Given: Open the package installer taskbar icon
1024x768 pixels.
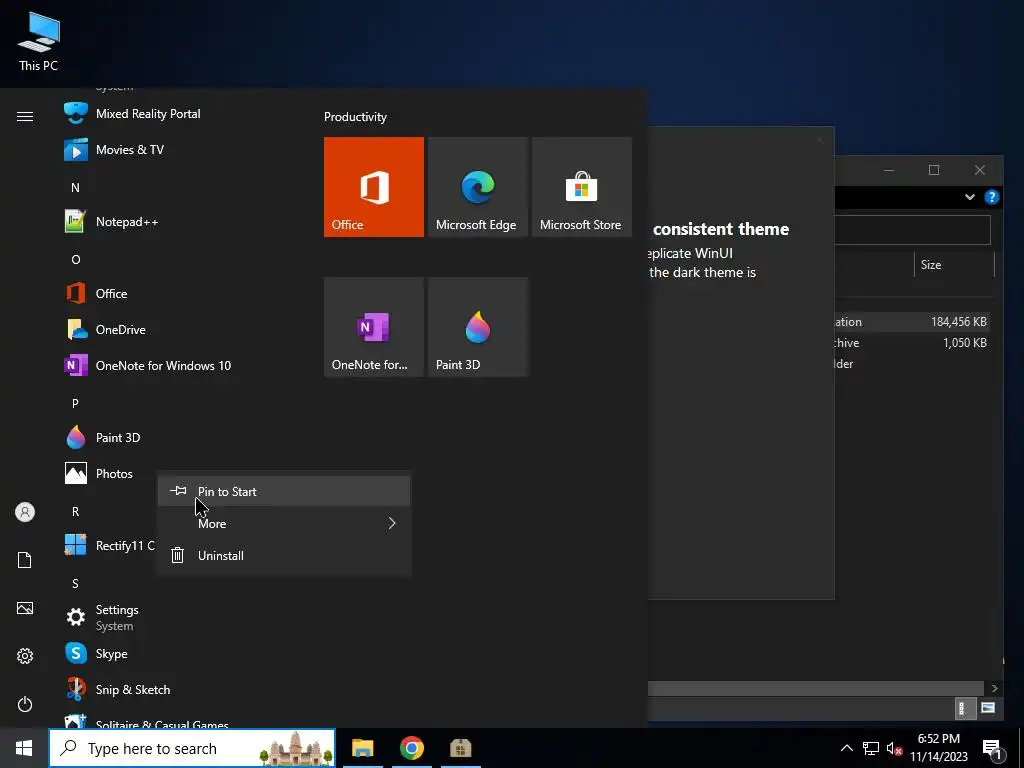Looking at the screenshot, I should click(460, 748).
